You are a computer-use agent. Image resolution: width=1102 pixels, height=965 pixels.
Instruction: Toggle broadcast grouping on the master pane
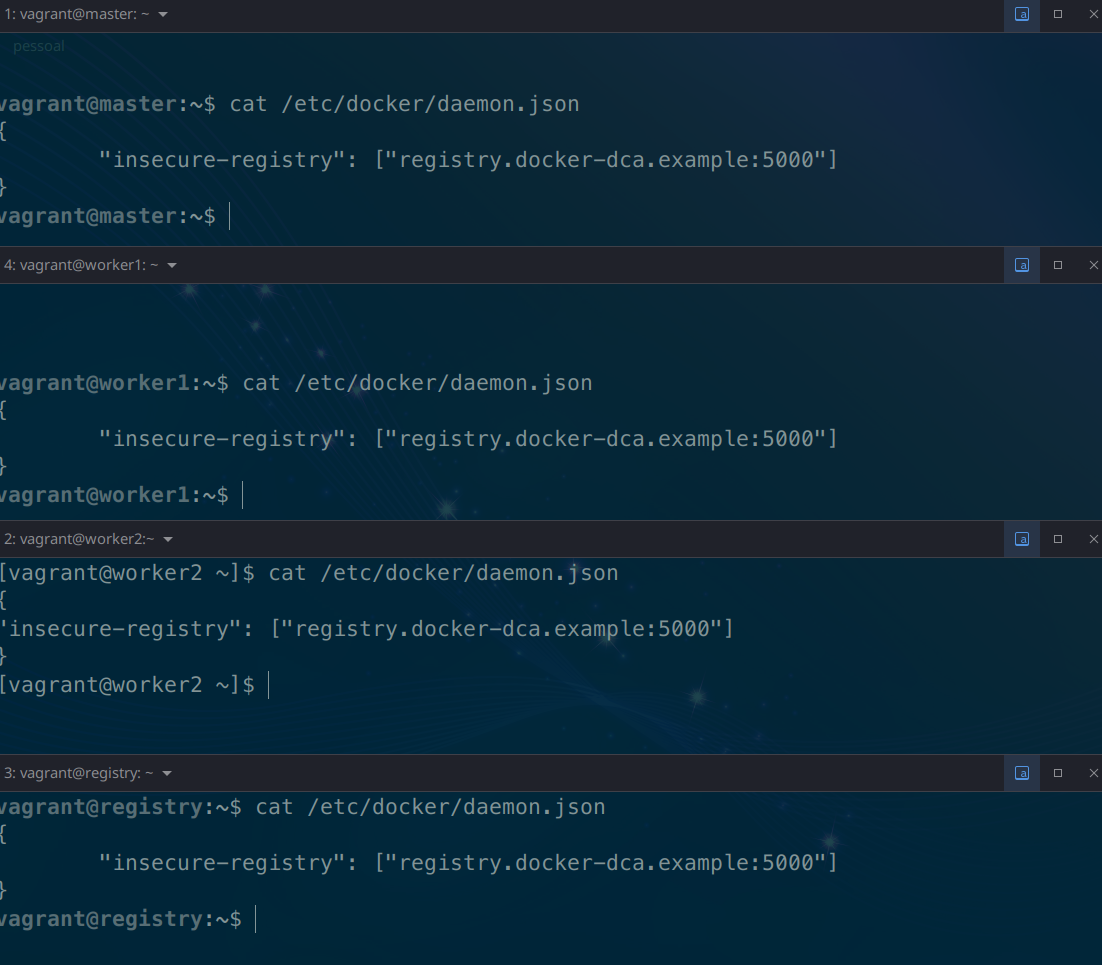(x=1021, y=15)
